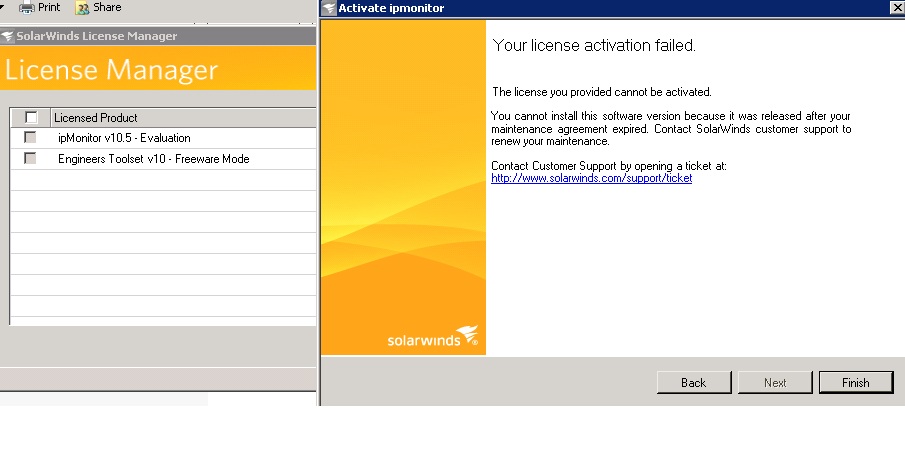Screen dimensions: 905x460
Task: Select ipMonitor v10.5 - Evaluation row text
Action: (x=124, y=138)
